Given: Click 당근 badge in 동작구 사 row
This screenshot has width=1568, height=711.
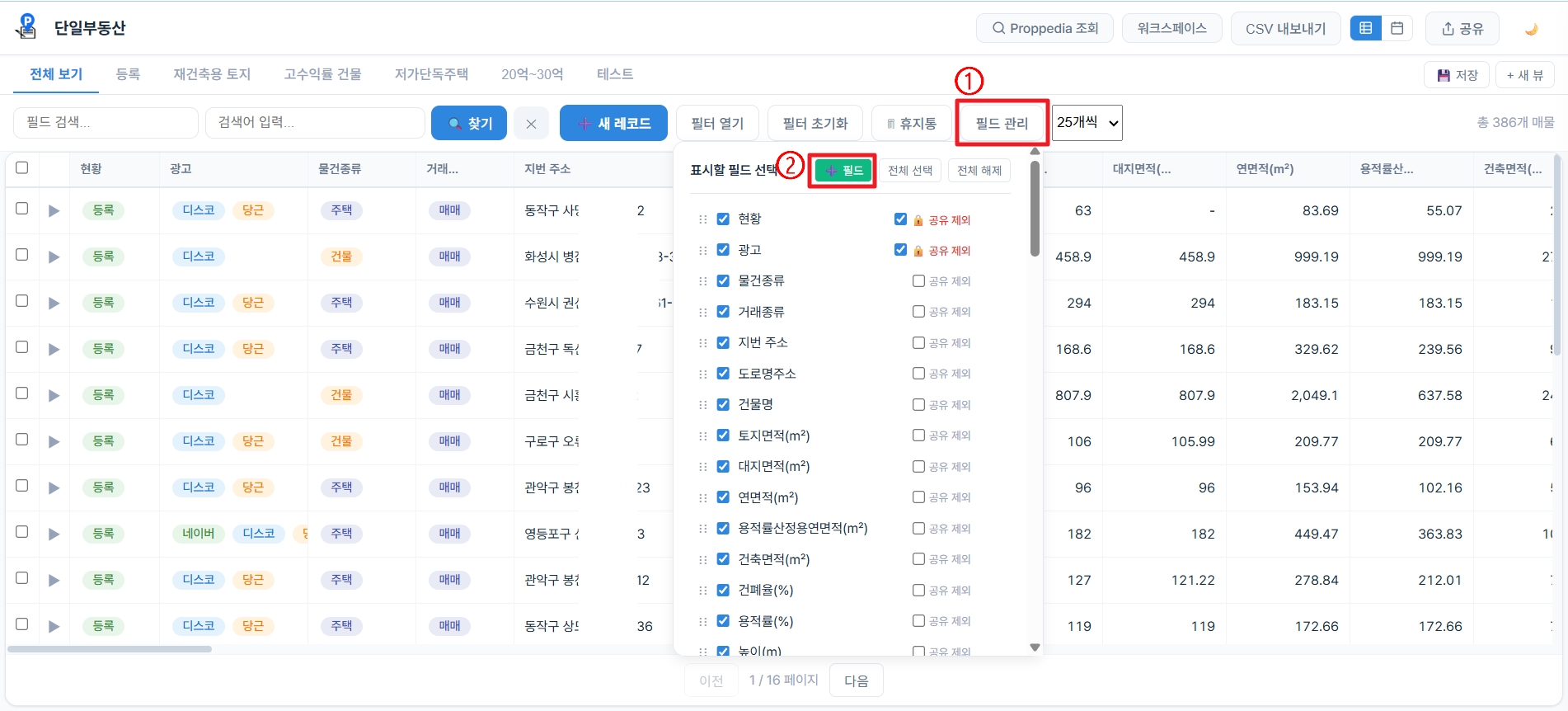Looking at the screenshot, I should [253, 210].
